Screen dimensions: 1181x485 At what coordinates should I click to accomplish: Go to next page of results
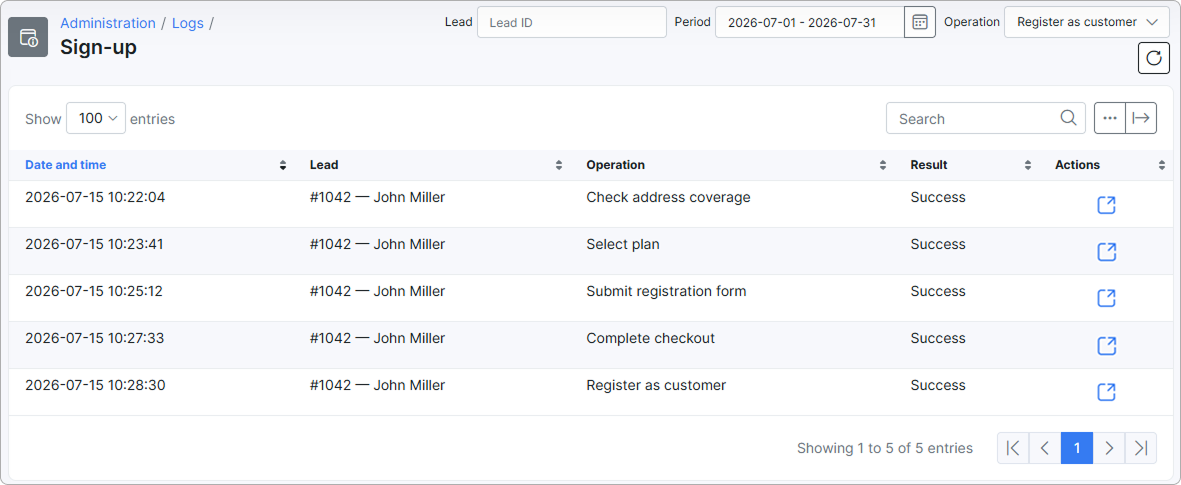(x=1109, y=448)
